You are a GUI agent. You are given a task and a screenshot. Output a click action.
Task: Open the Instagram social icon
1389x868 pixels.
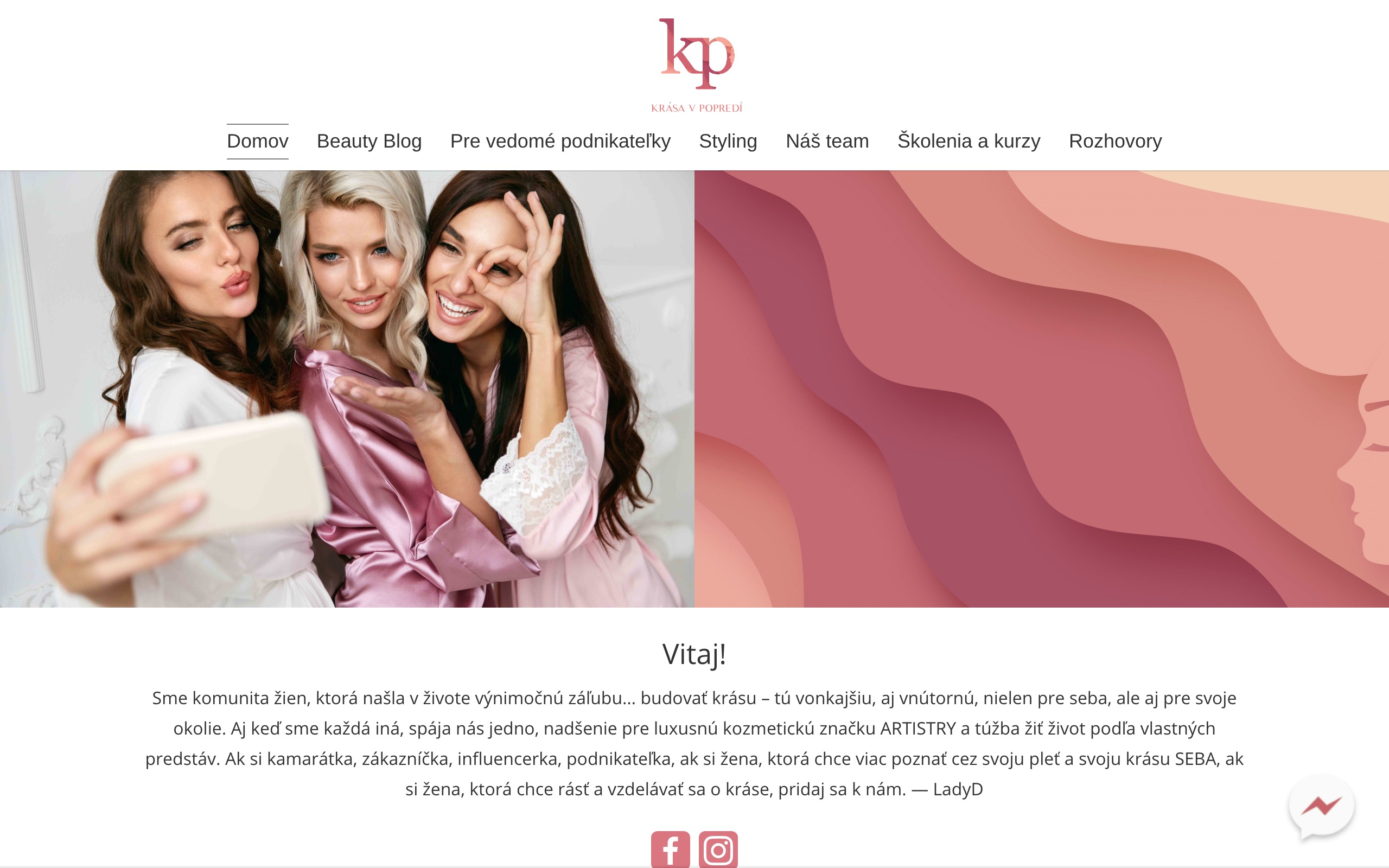click(718, 849)
